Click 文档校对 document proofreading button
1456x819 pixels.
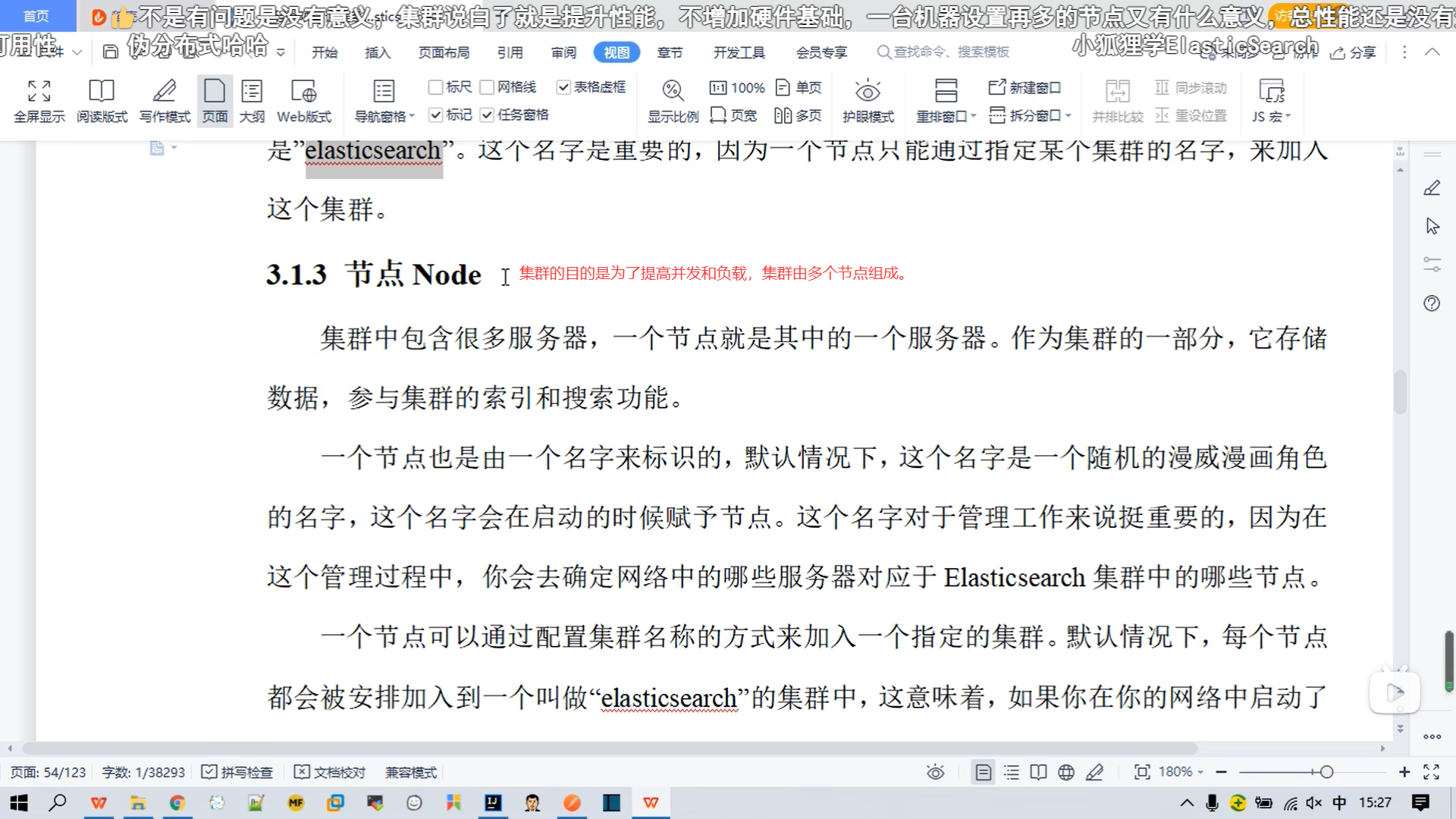pyautogui.click(x=330, y=772)
